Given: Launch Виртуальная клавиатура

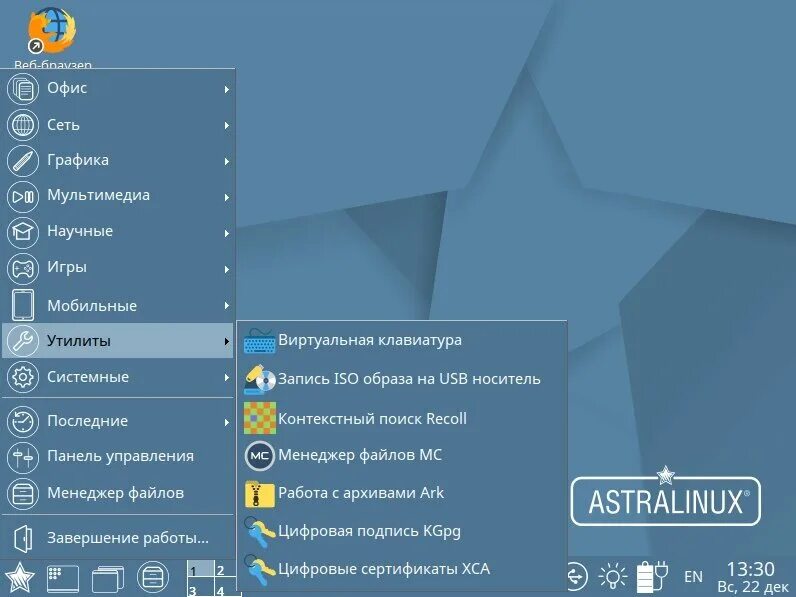Looking at the screenshot, I should [402, 340].
